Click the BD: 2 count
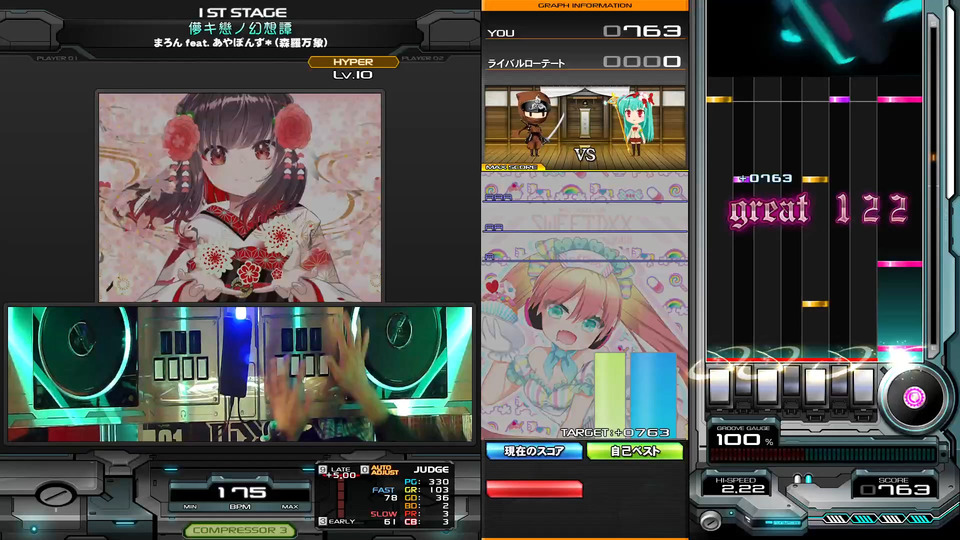Image resolution: width=960 pixels, height=540 pixels. pyautogui.click(x=427, y=506)
